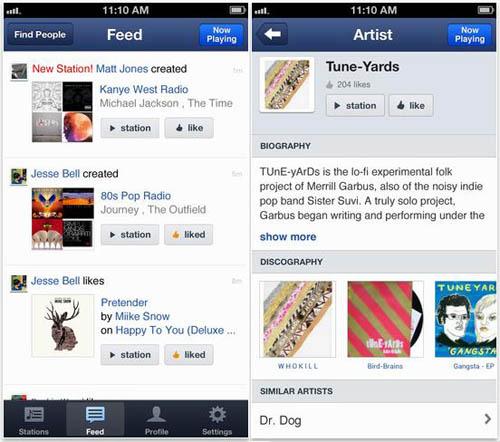Open Find People button
The height and width of the screenshot is (442, 500).
[x=40, y=34]
